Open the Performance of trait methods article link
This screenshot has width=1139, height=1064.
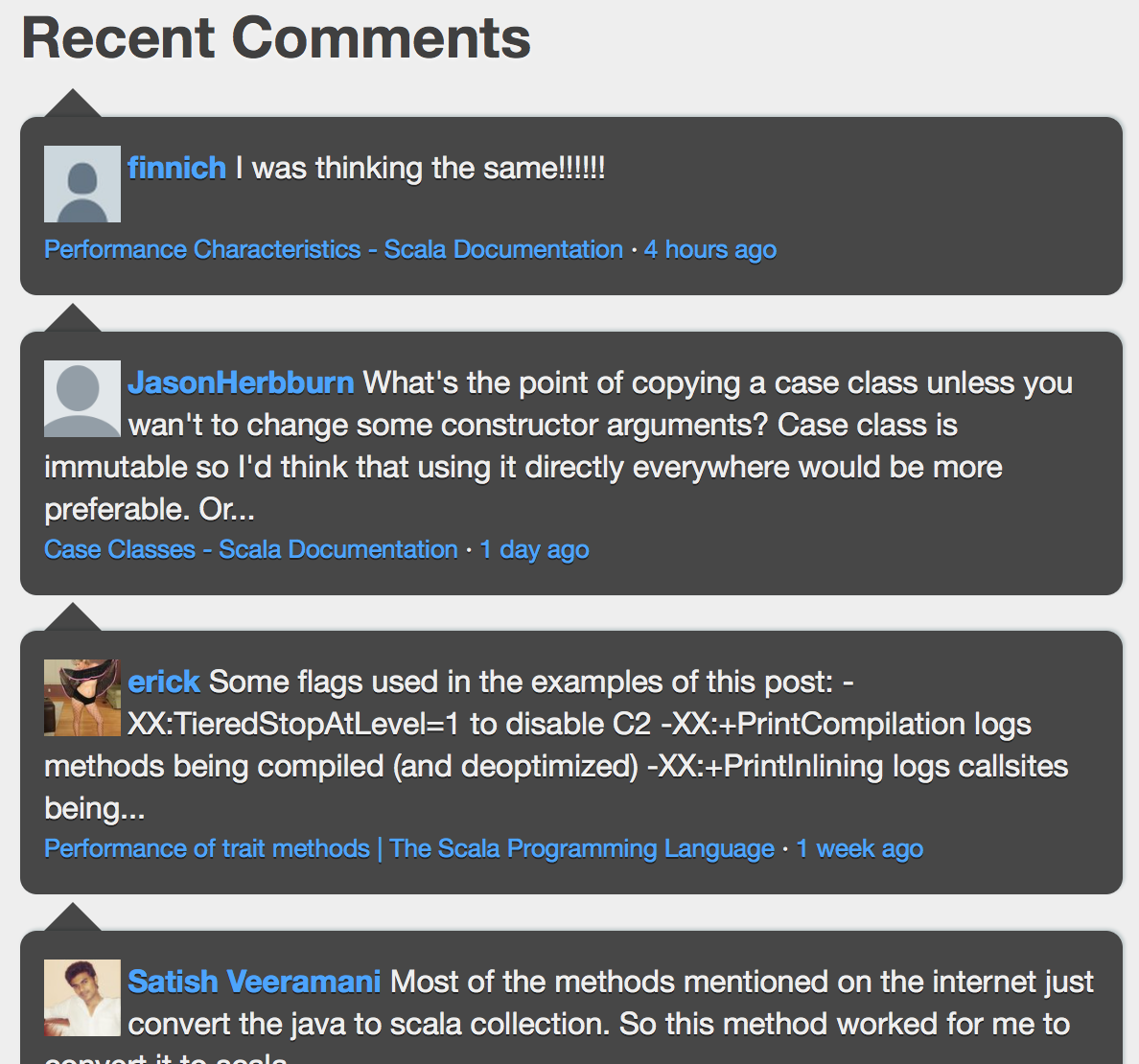click(x=409, y=849)
